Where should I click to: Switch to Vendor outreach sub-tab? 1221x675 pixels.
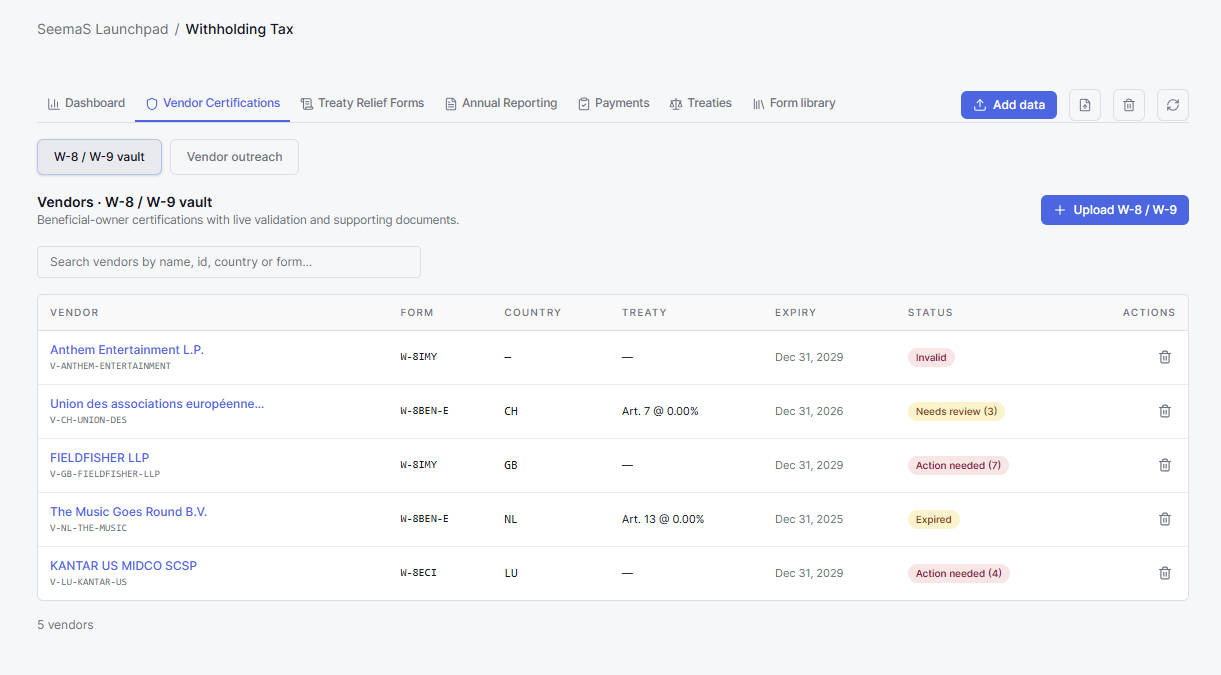pyautogui.click(x=234, y=157)
